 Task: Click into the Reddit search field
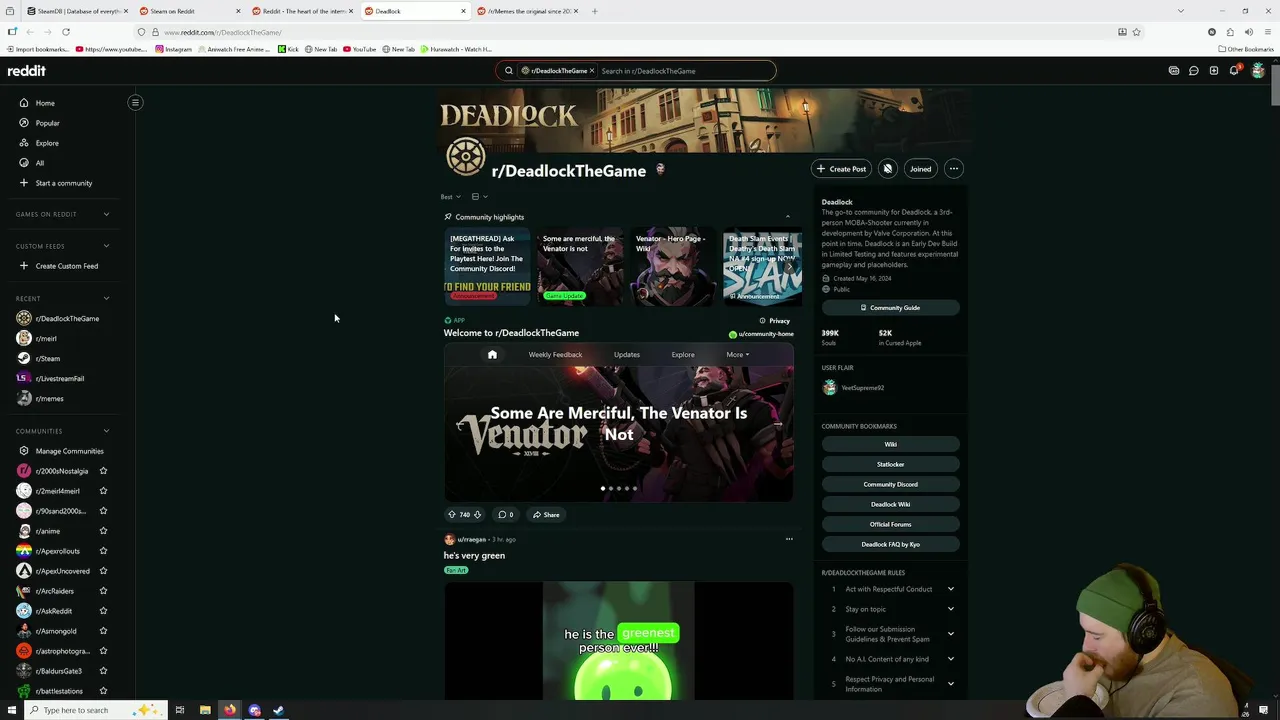(685, 71)
